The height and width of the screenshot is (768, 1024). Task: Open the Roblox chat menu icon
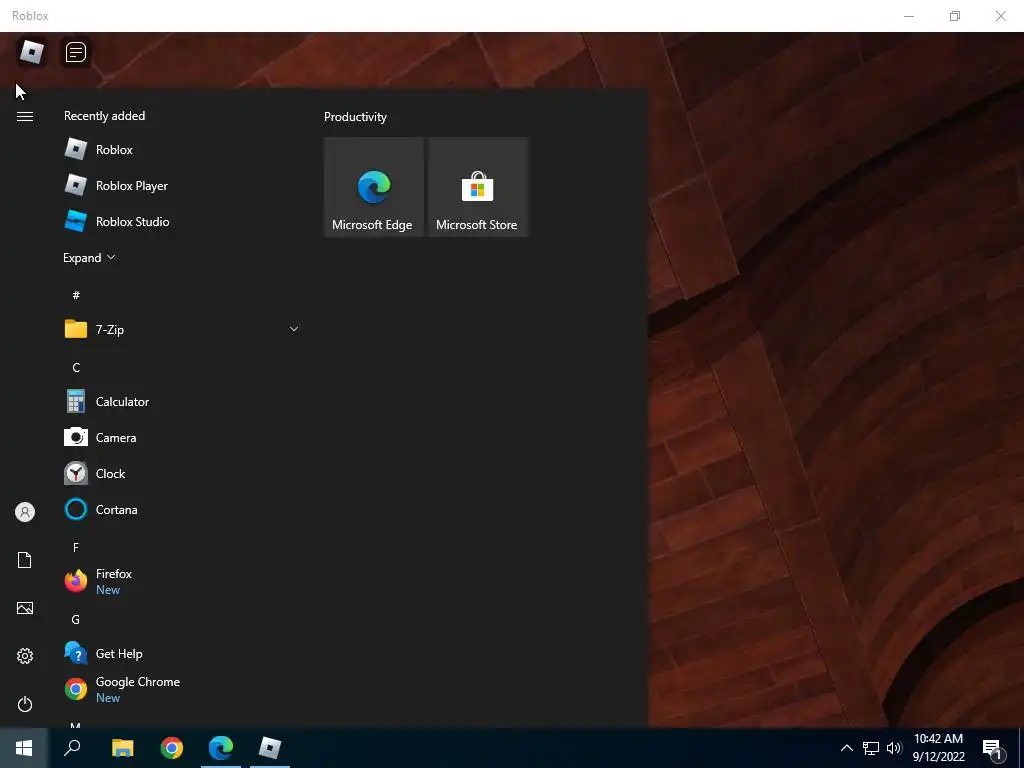(76, 52)
